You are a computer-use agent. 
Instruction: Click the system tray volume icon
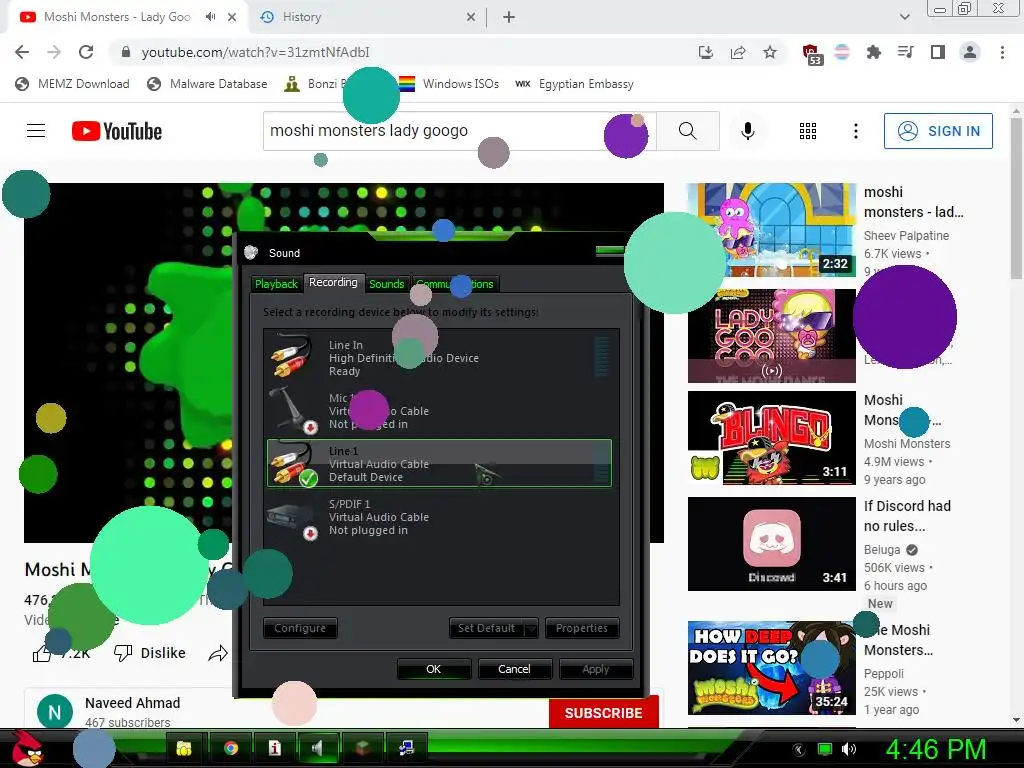[849, 749]
